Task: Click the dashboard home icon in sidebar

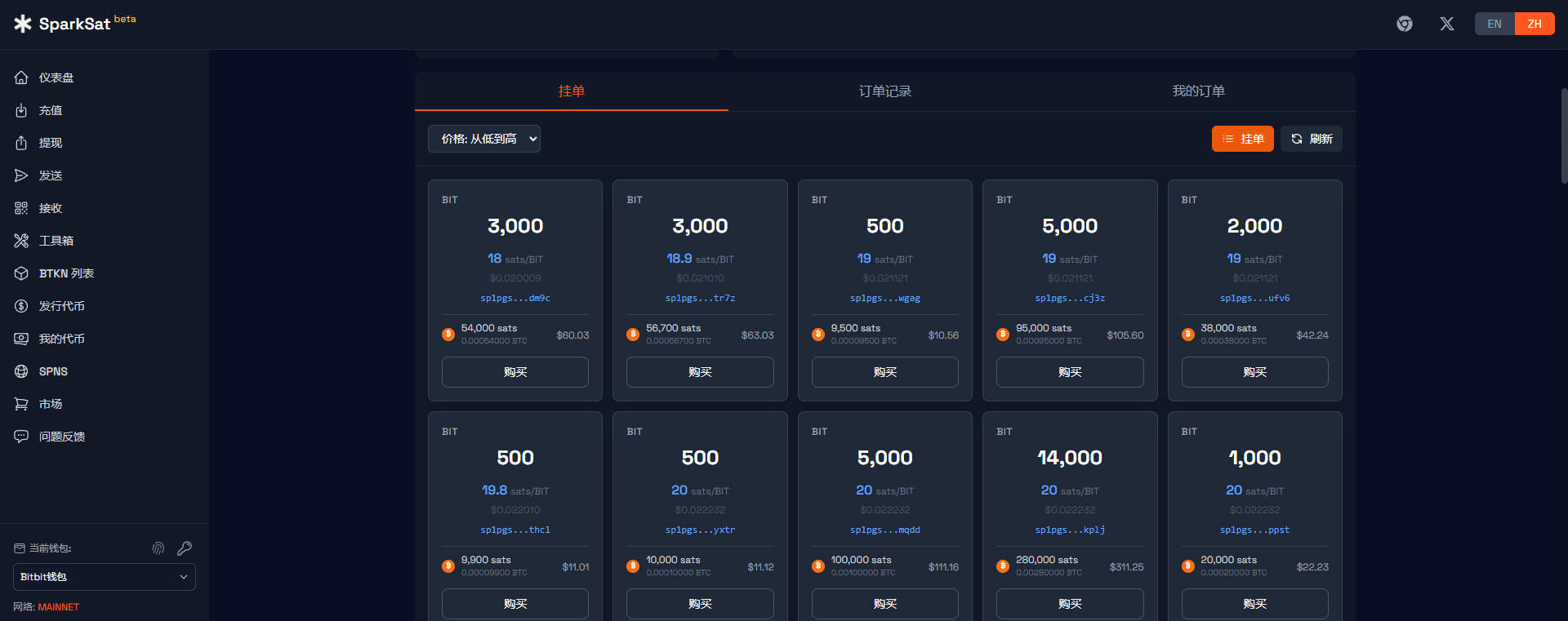Action: (21, 78)
